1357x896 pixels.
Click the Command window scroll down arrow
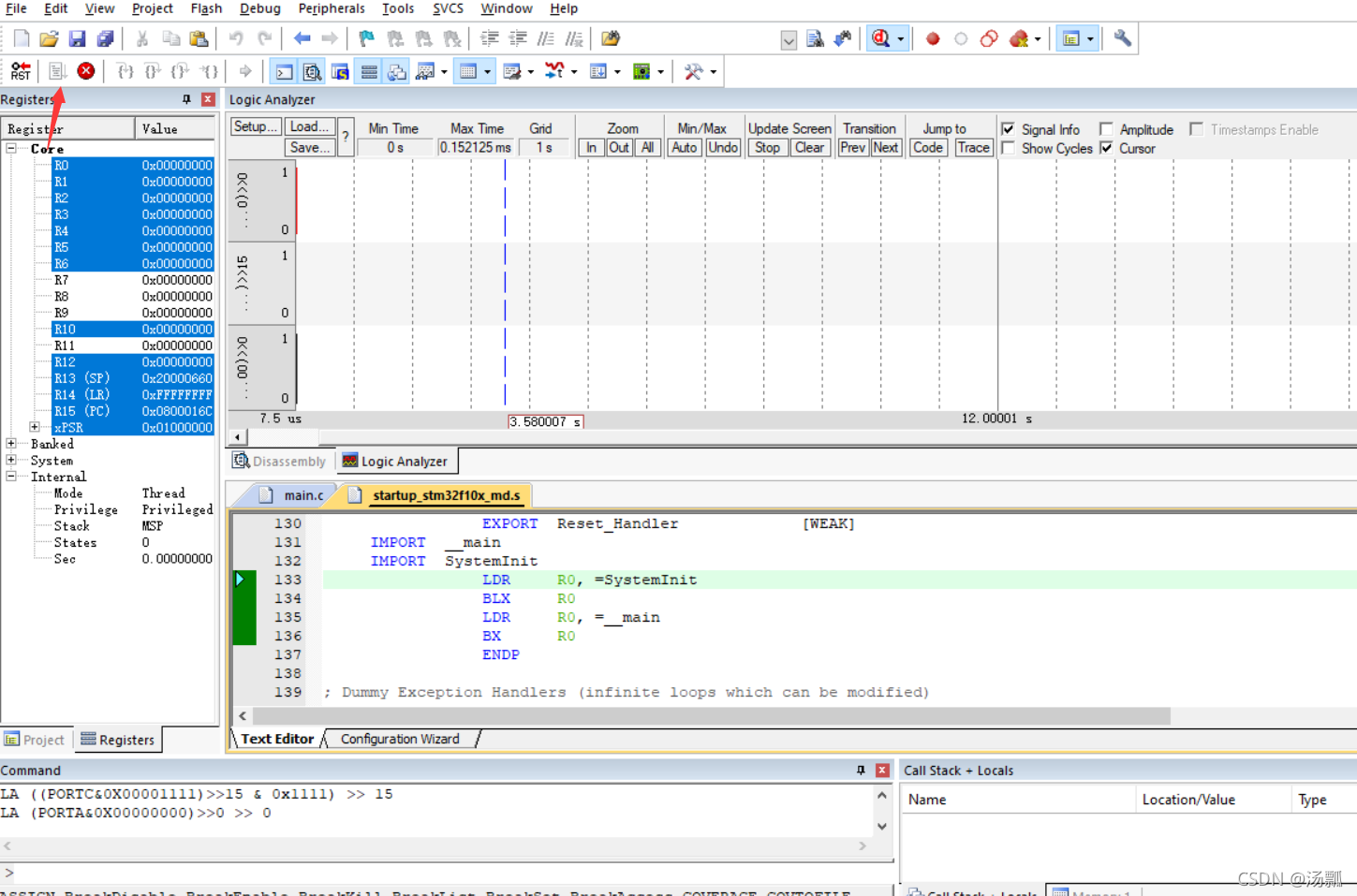(882, 827)
